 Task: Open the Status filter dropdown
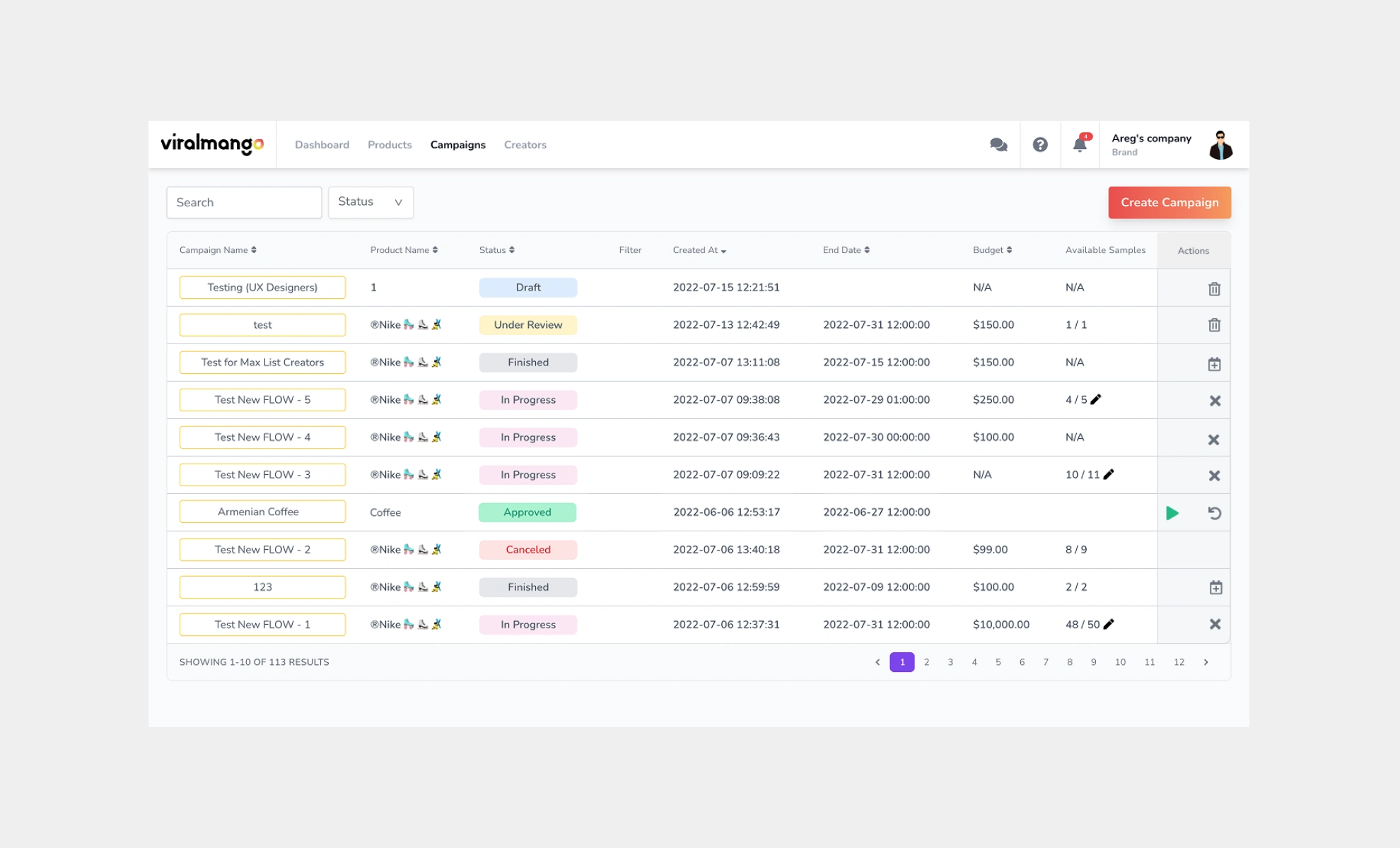pyautogui.click(x=371, y=202)
